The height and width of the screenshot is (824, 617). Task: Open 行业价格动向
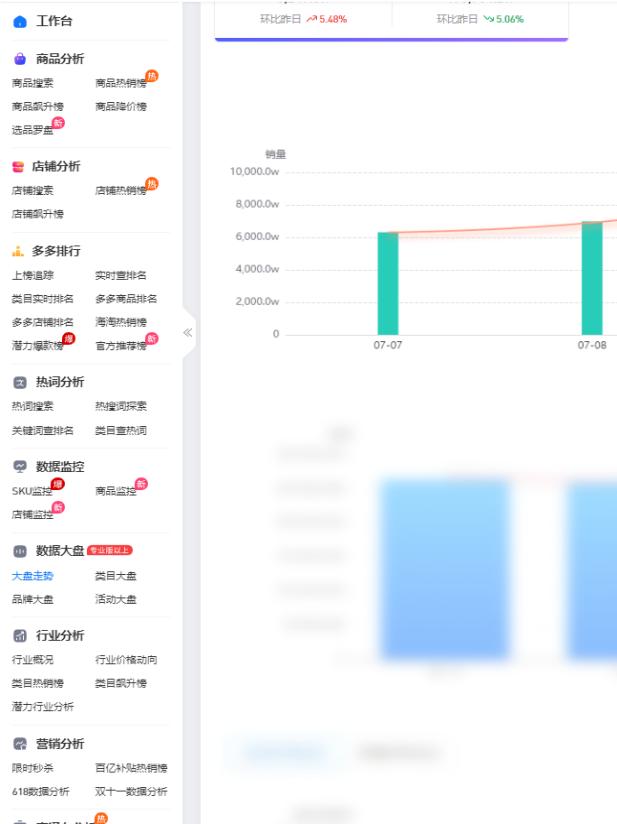coord(126,660)
